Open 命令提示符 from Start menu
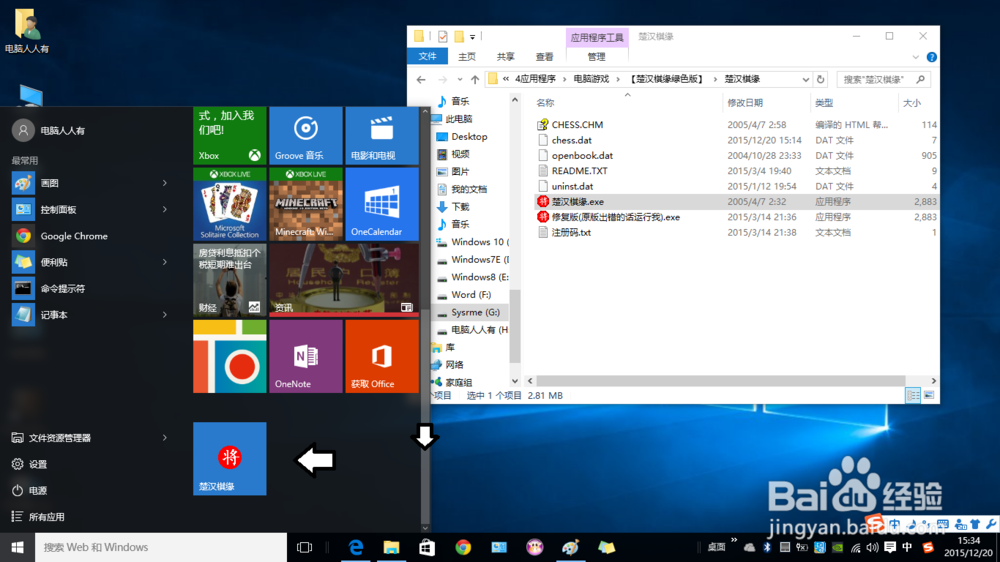Screen dimensions: 1000x562 pyautogui.click(x=92, y=288)
